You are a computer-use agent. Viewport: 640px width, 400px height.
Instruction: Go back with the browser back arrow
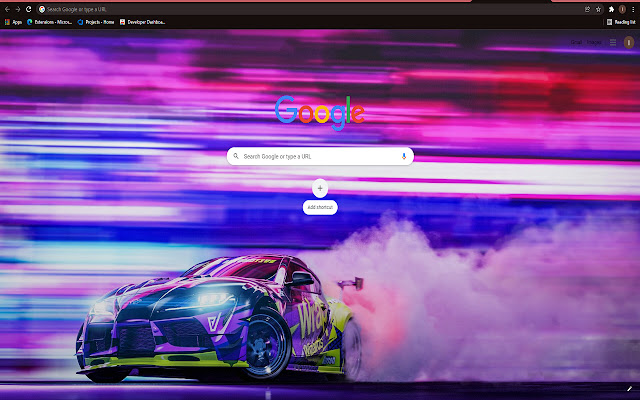click(x=7, y=9)
